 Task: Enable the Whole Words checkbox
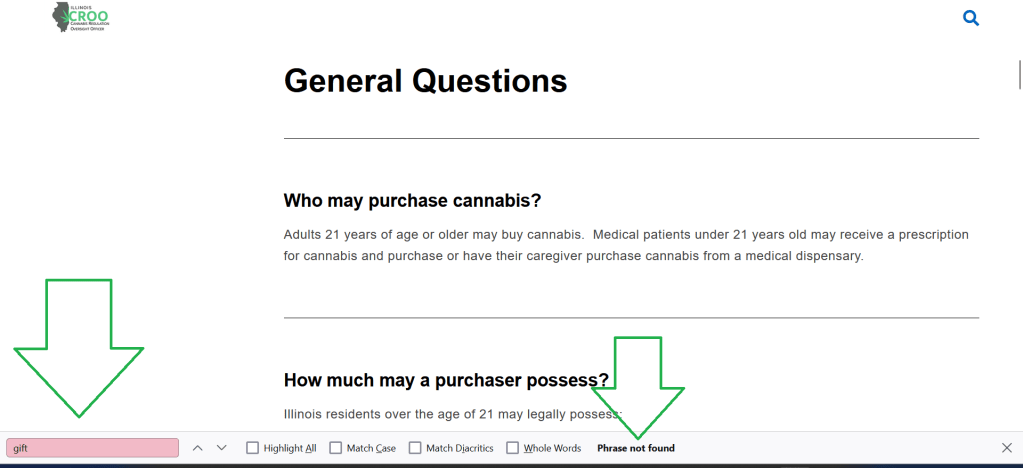(513, 448)
